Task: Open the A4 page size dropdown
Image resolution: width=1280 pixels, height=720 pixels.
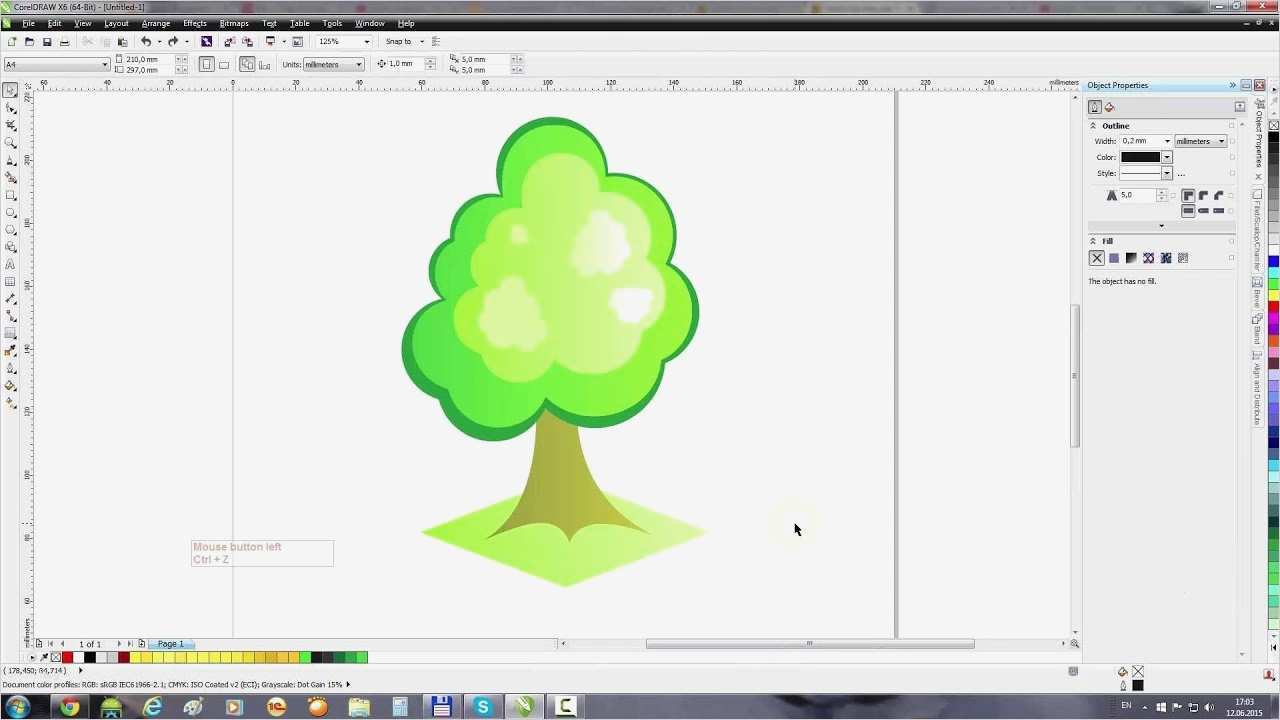Action: click(x=104, y=64)
